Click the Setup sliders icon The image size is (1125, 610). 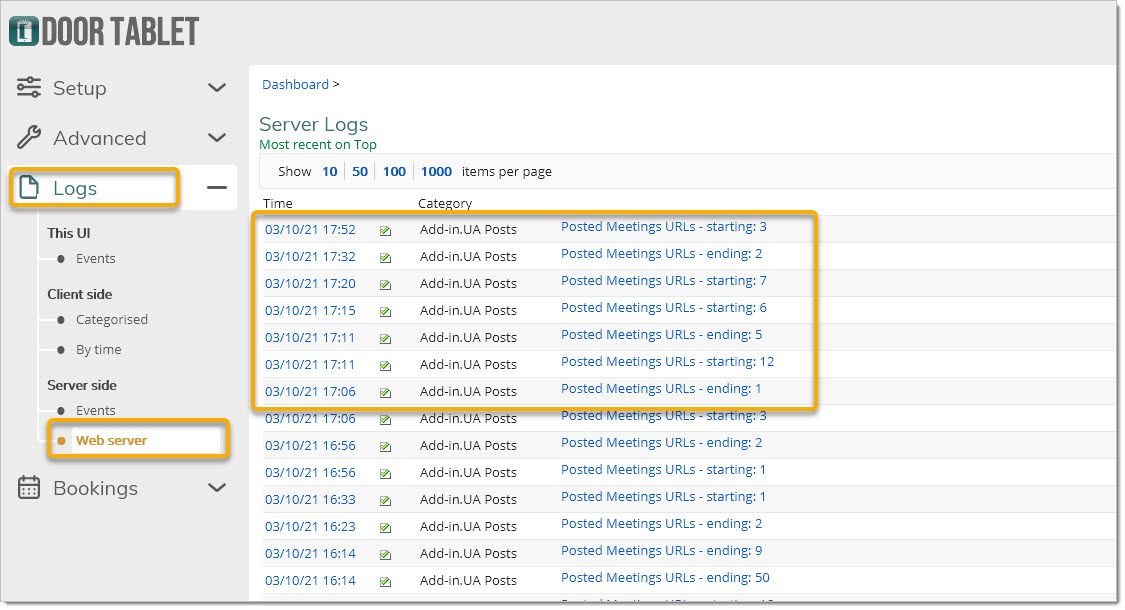pyautogui.click(x=29, y=88)
